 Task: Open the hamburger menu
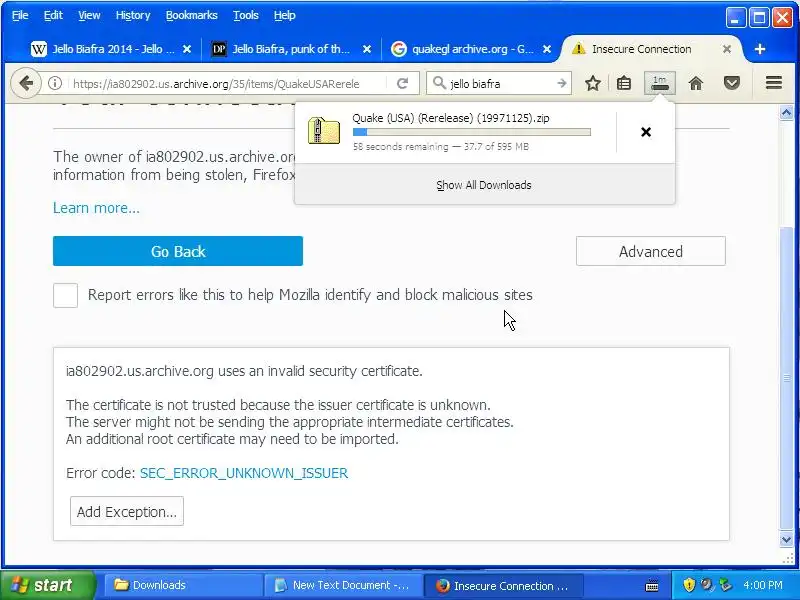click(x=773, y=83)
